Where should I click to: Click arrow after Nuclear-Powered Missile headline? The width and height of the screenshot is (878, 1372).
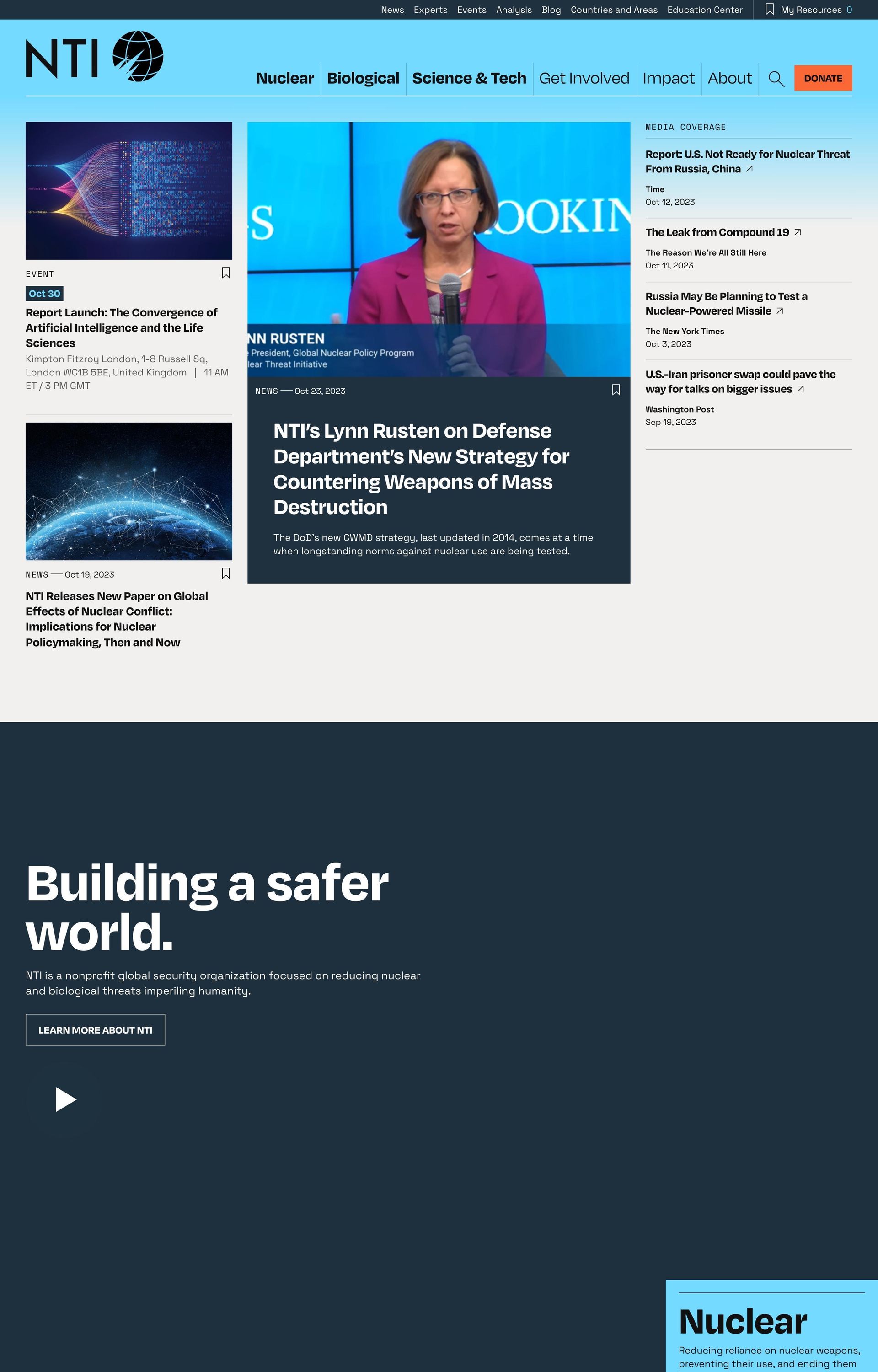[780, 311]
